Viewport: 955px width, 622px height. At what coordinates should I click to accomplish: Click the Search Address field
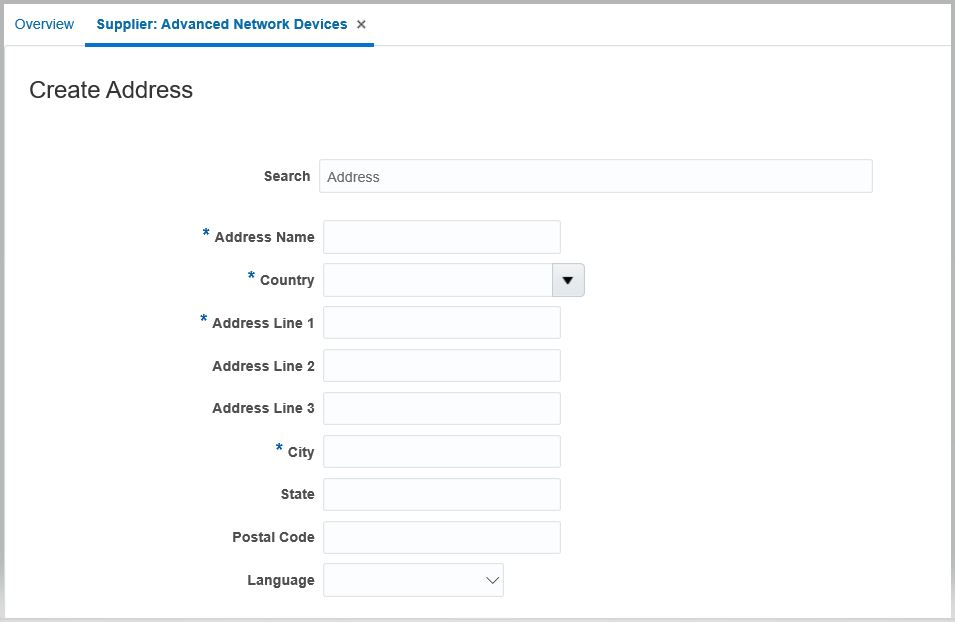595,177
